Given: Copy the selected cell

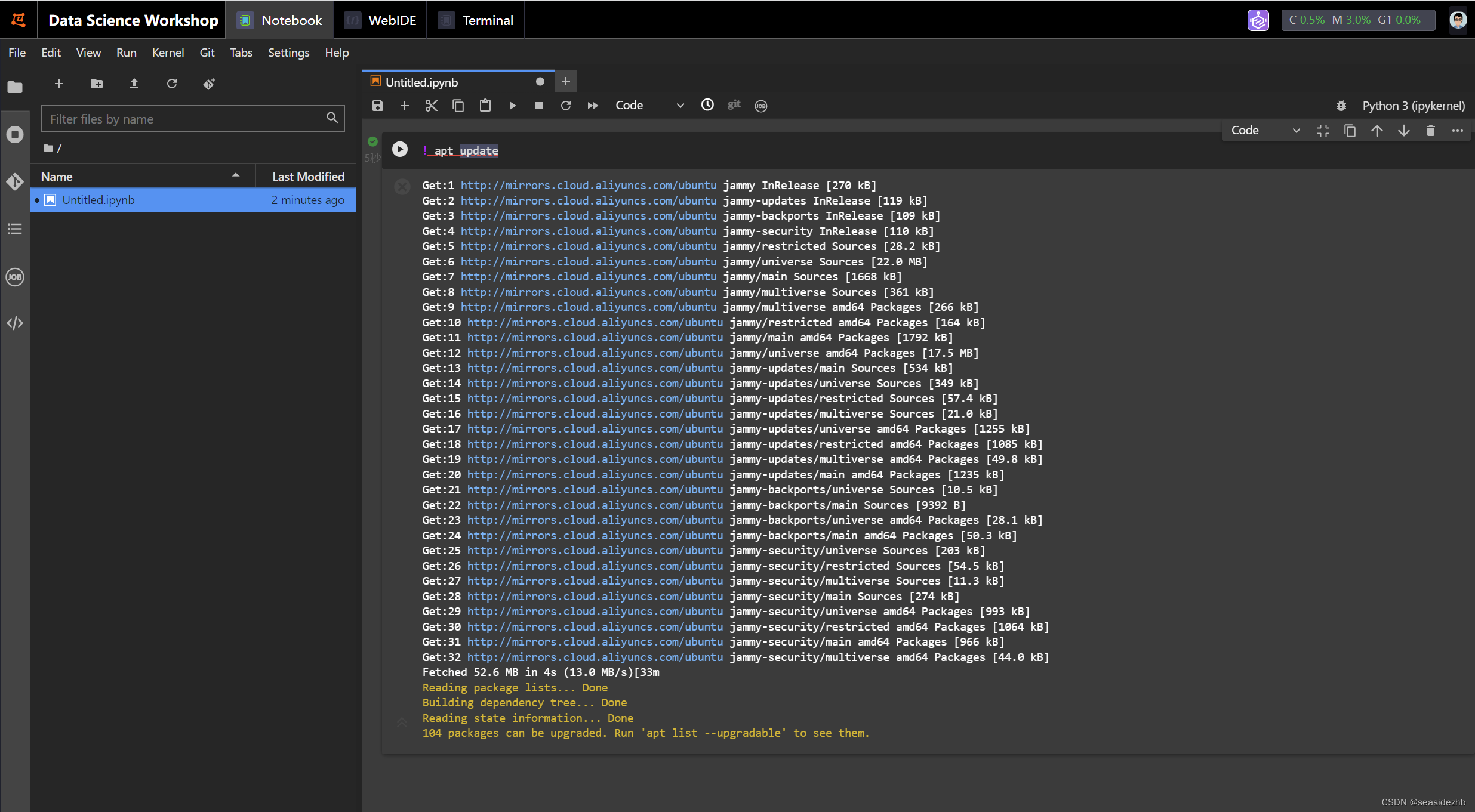Looking at the screenshot, I should tap(458, 105).
